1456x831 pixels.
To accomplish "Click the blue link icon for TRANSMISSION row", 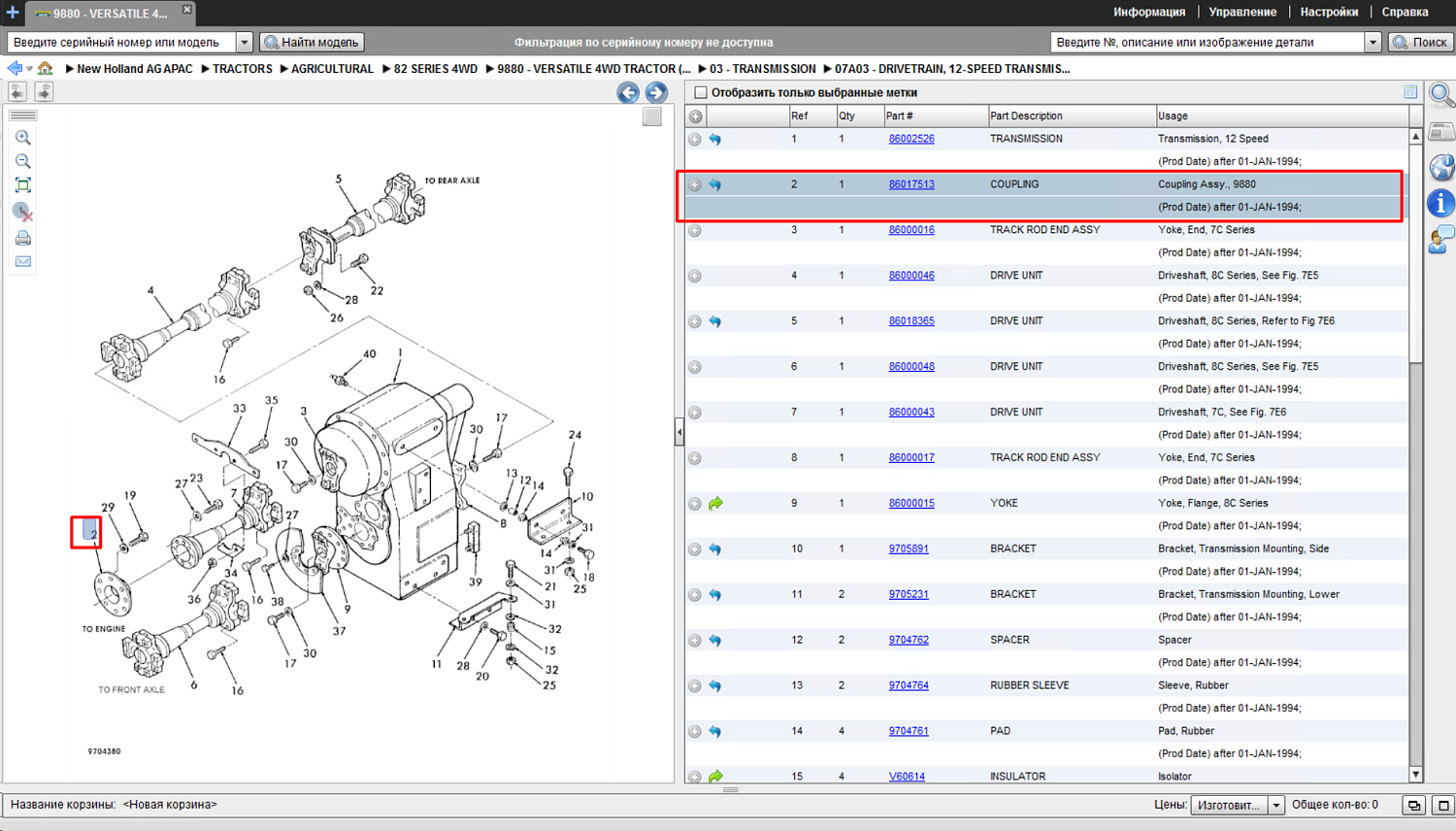I will (x=715, y=139).
